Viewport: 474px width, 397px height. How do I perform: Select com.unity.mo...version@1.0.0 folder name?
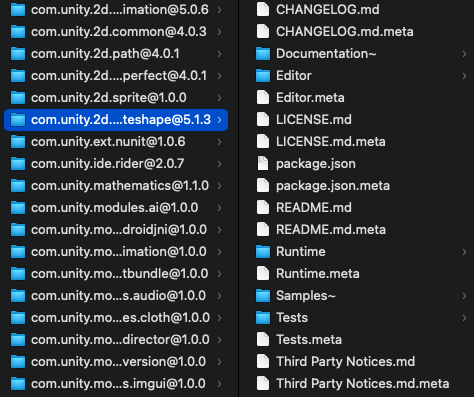tap(118, 362)
